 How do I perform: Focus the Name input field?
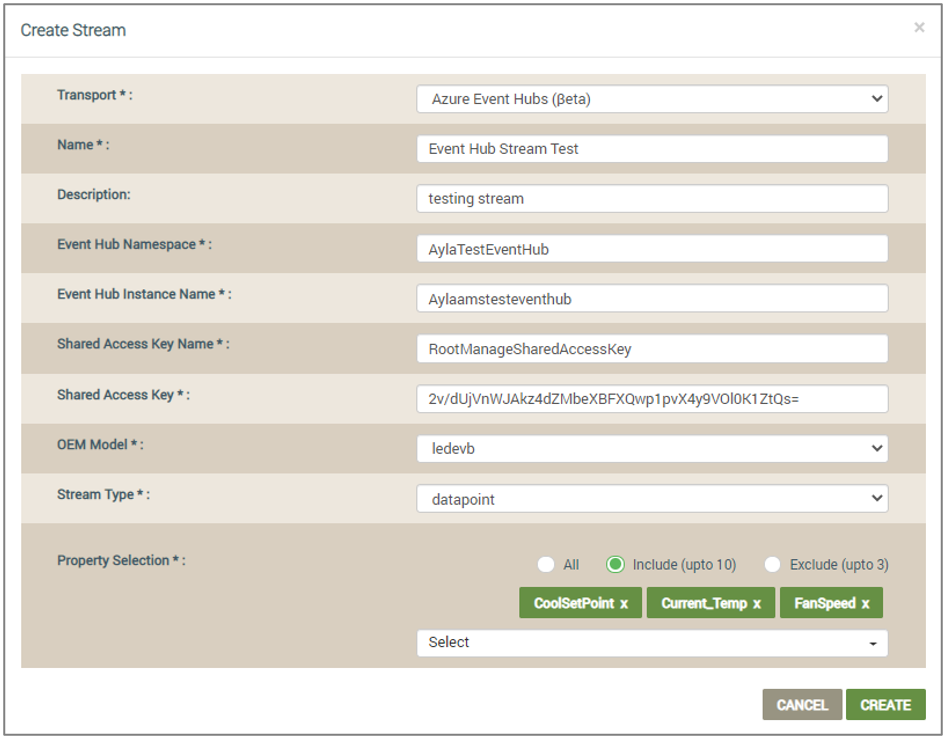point(652,149)
